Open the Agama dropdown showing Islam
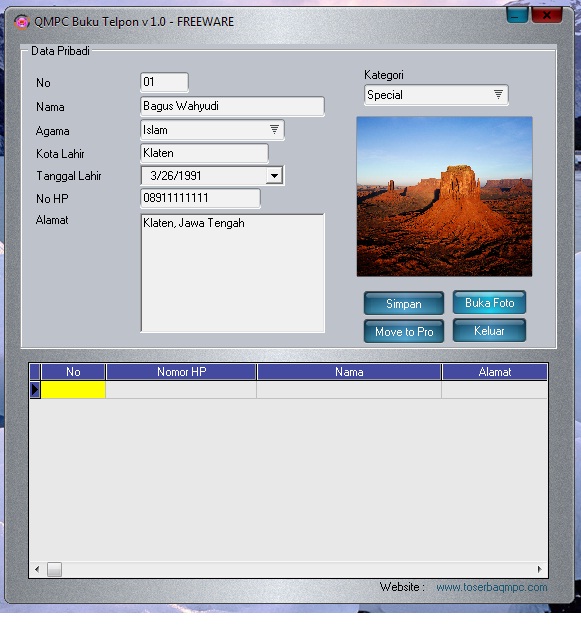 [x=212, y=130]
